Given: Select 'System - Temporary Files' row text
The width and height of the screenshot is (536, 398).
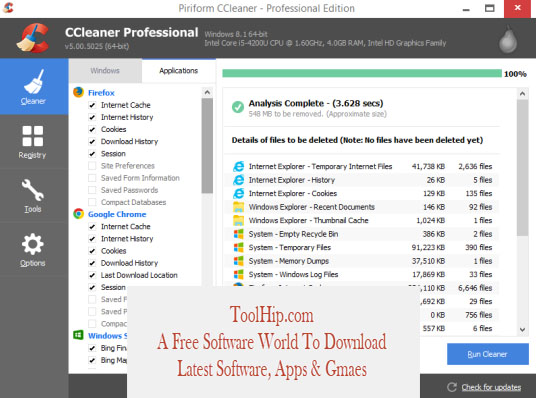Looking at the screenshot, I should pyautogui.click(x=290, y=248).
